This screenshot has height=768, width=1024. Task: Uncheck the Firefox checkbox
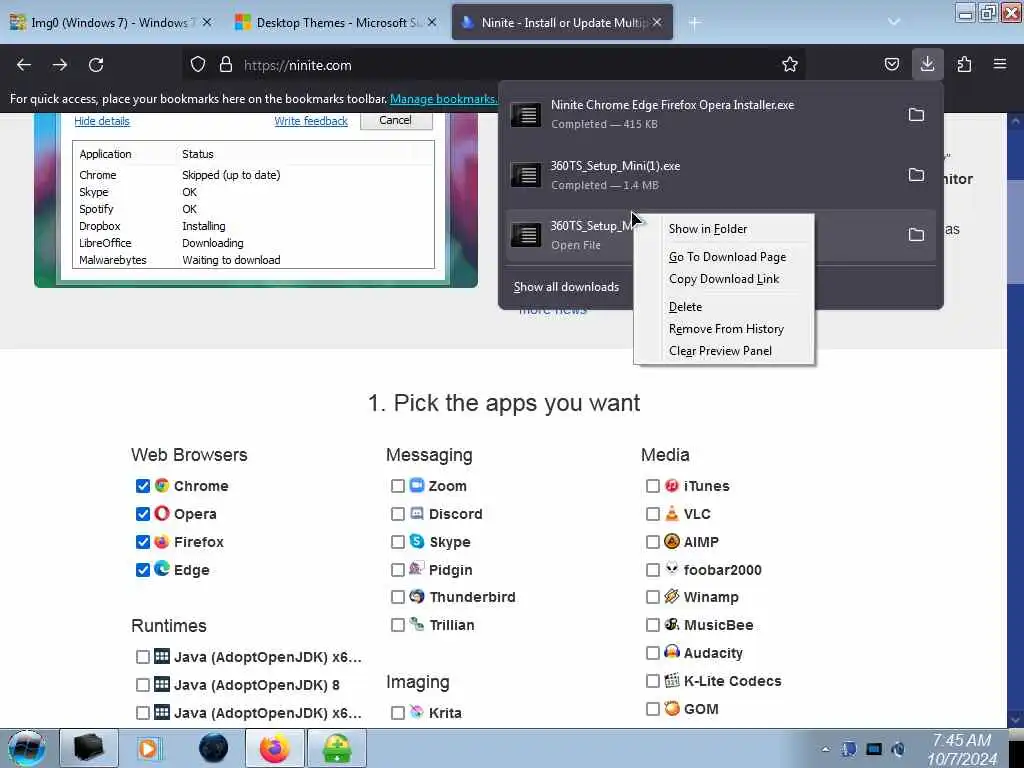(143, 542)
